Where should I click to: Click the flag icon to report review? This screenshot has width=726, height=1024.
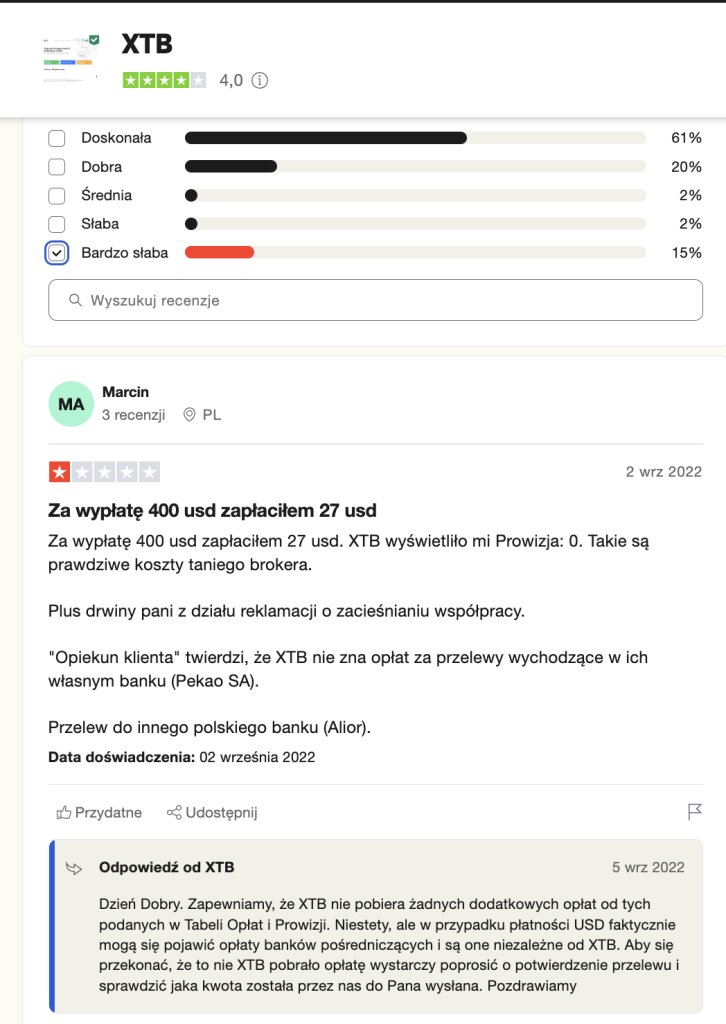[x=695, y=812]
